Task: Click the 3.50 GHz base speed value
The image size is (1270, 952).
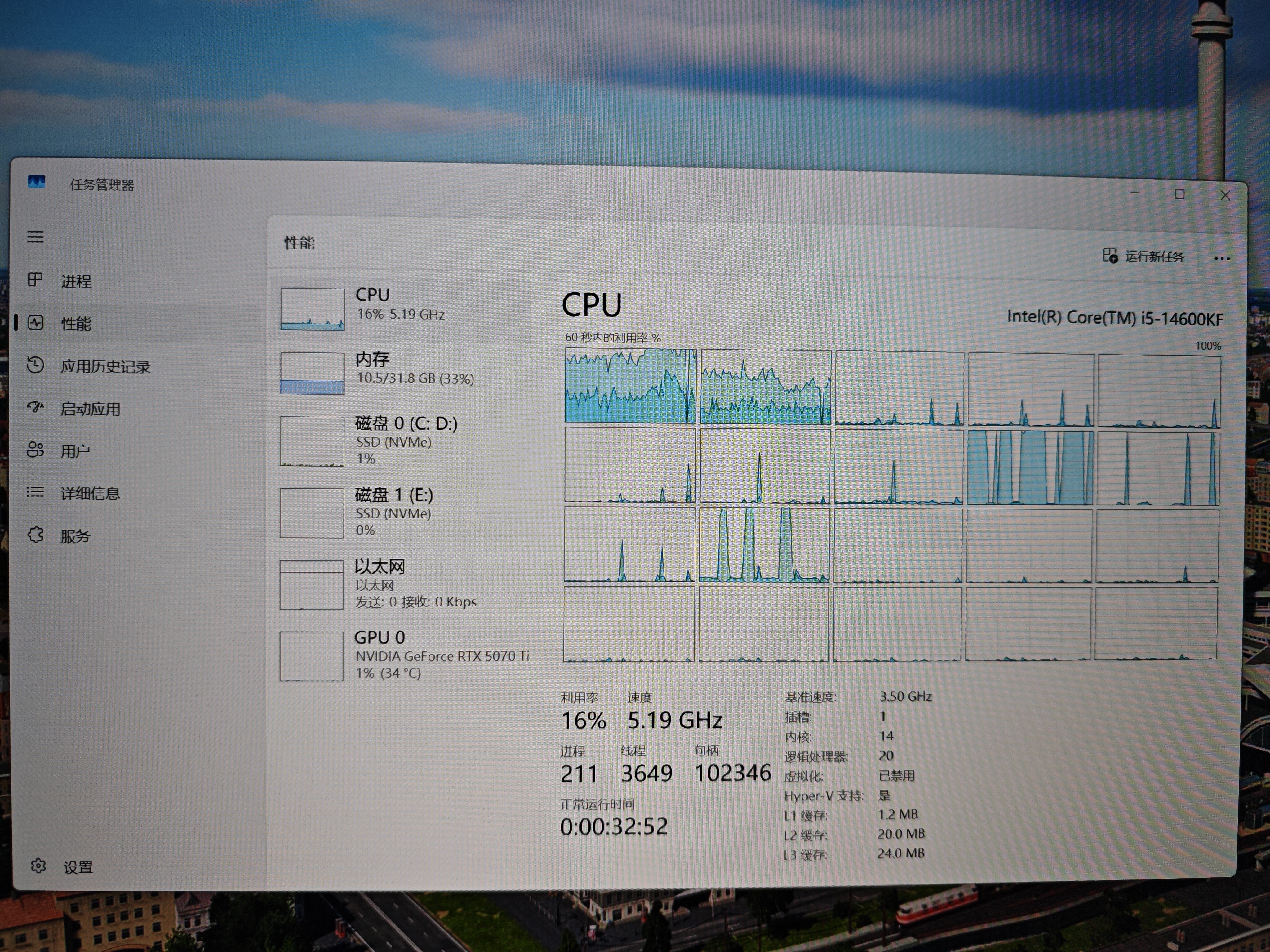Action: [x=905, y=697]
